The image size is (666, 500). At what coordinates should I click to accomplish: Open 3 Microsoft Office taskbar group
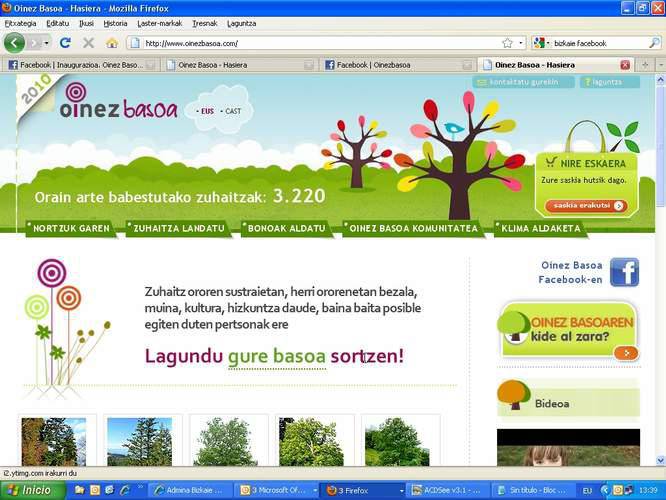pos(277,490)
